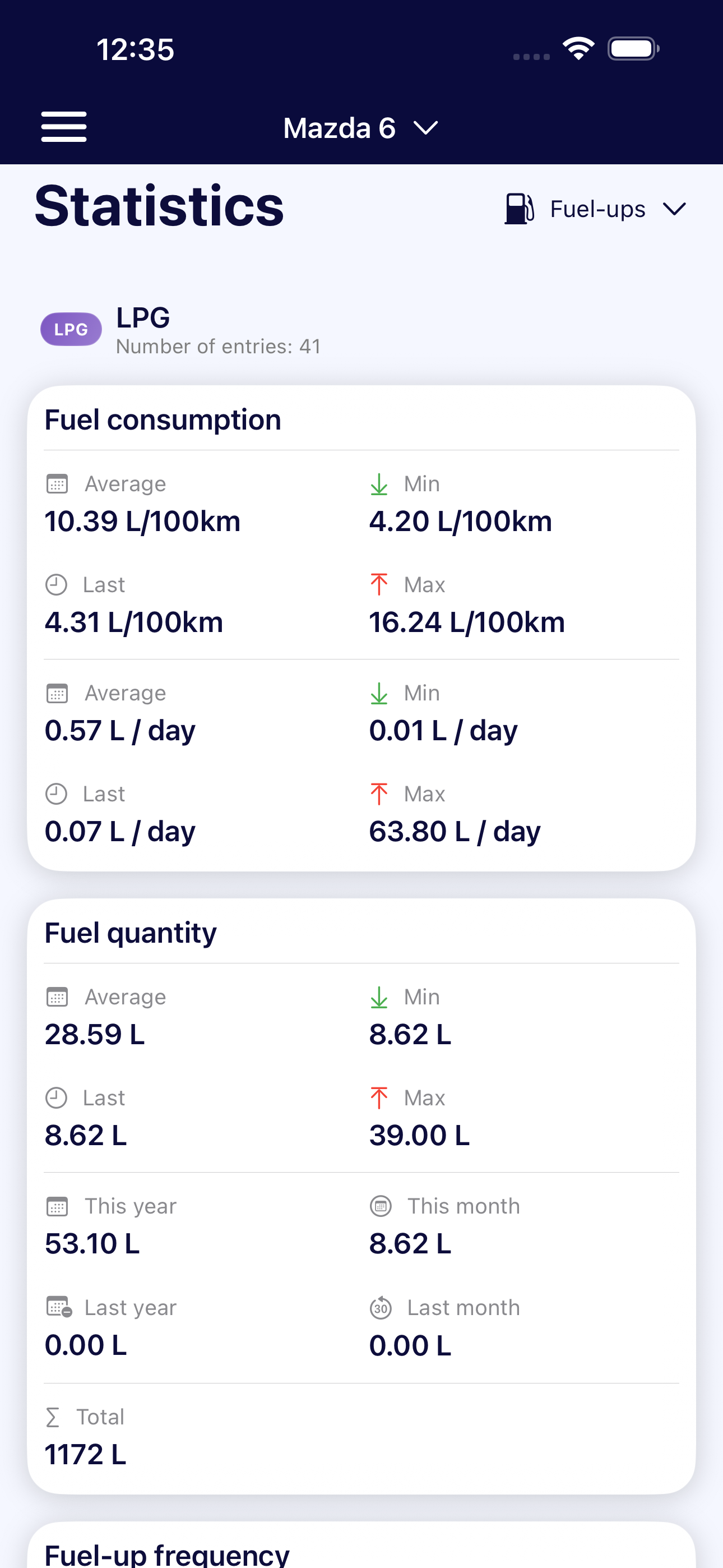Tap the calendar icon next to This year
The width and height of the screenshot is (723, 1568).
click(57, 1206)
